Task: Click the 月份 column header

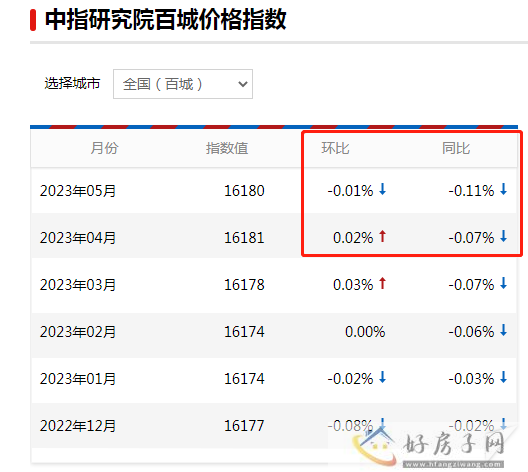Action: coord(104,148)
